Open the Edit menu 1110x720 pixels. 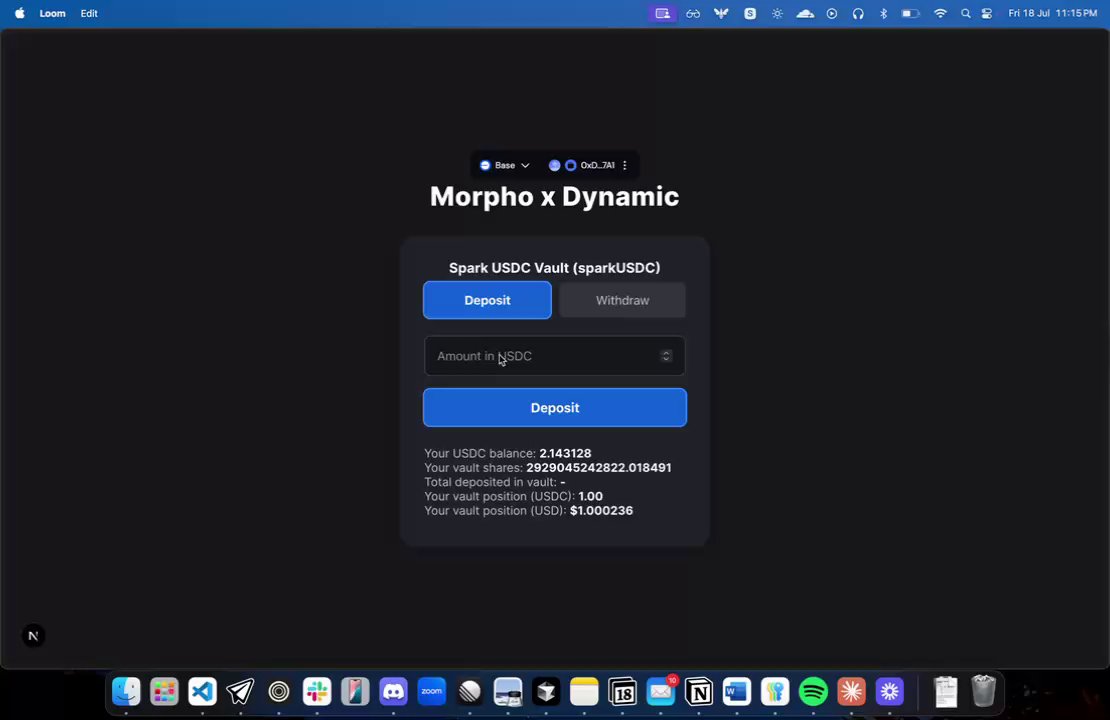tap(88, 13)
